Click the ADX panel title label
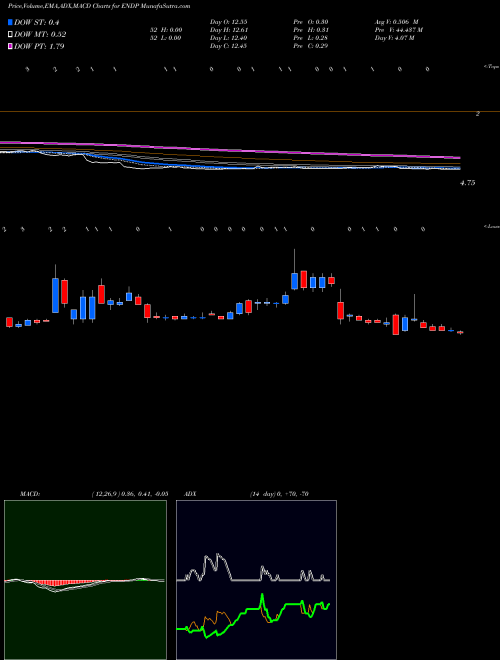The image size is (500, 660). tap(191, 494)
